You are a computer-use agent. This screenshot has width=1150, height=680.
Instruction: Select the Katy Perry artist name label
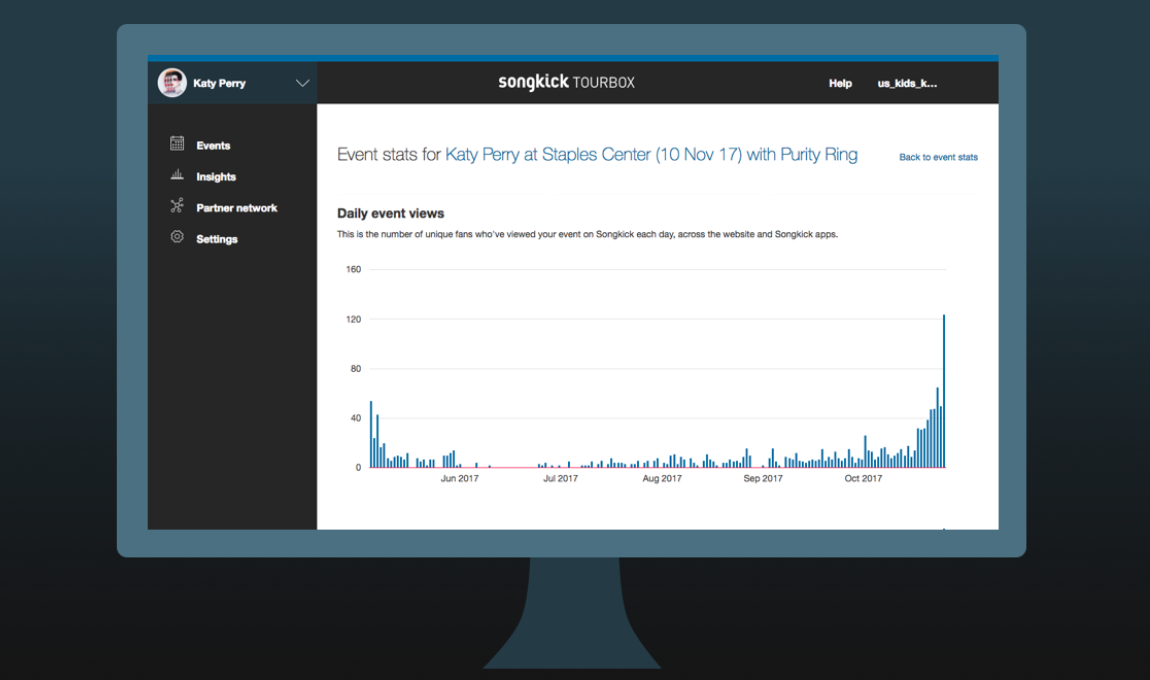pos(219,84)
